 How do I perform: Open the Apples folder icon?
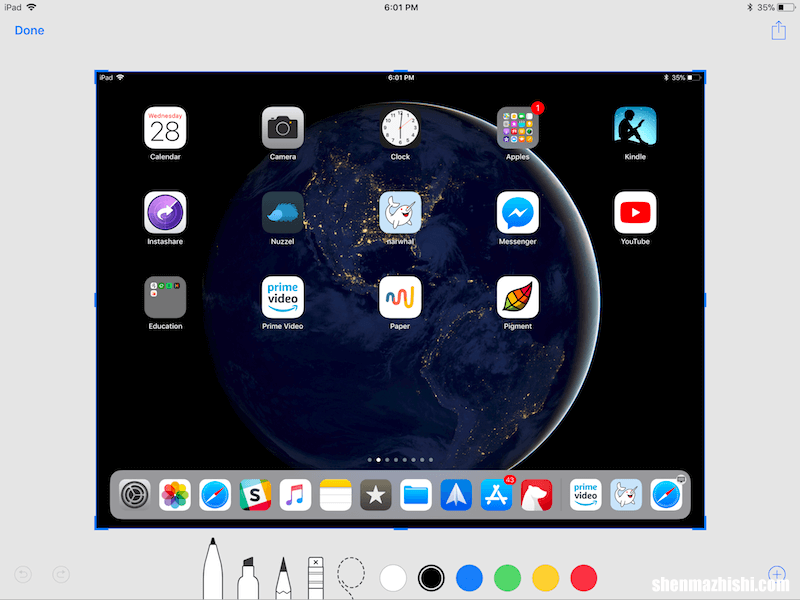click(x=517, y=128)
